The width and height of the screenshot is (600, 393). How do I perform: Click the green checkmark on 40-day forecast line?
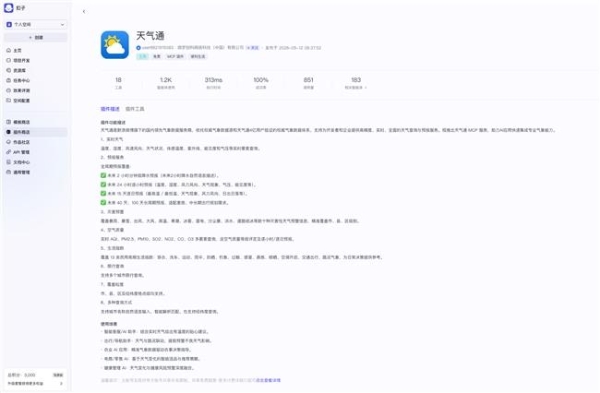[103, 202]
